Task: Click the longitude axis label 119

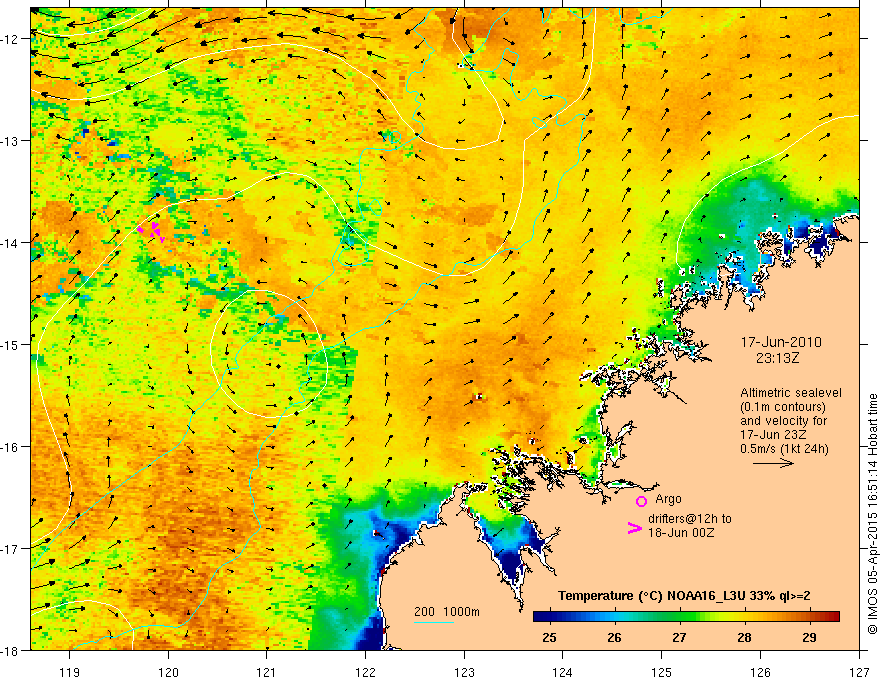Action: tap(70, 672)
